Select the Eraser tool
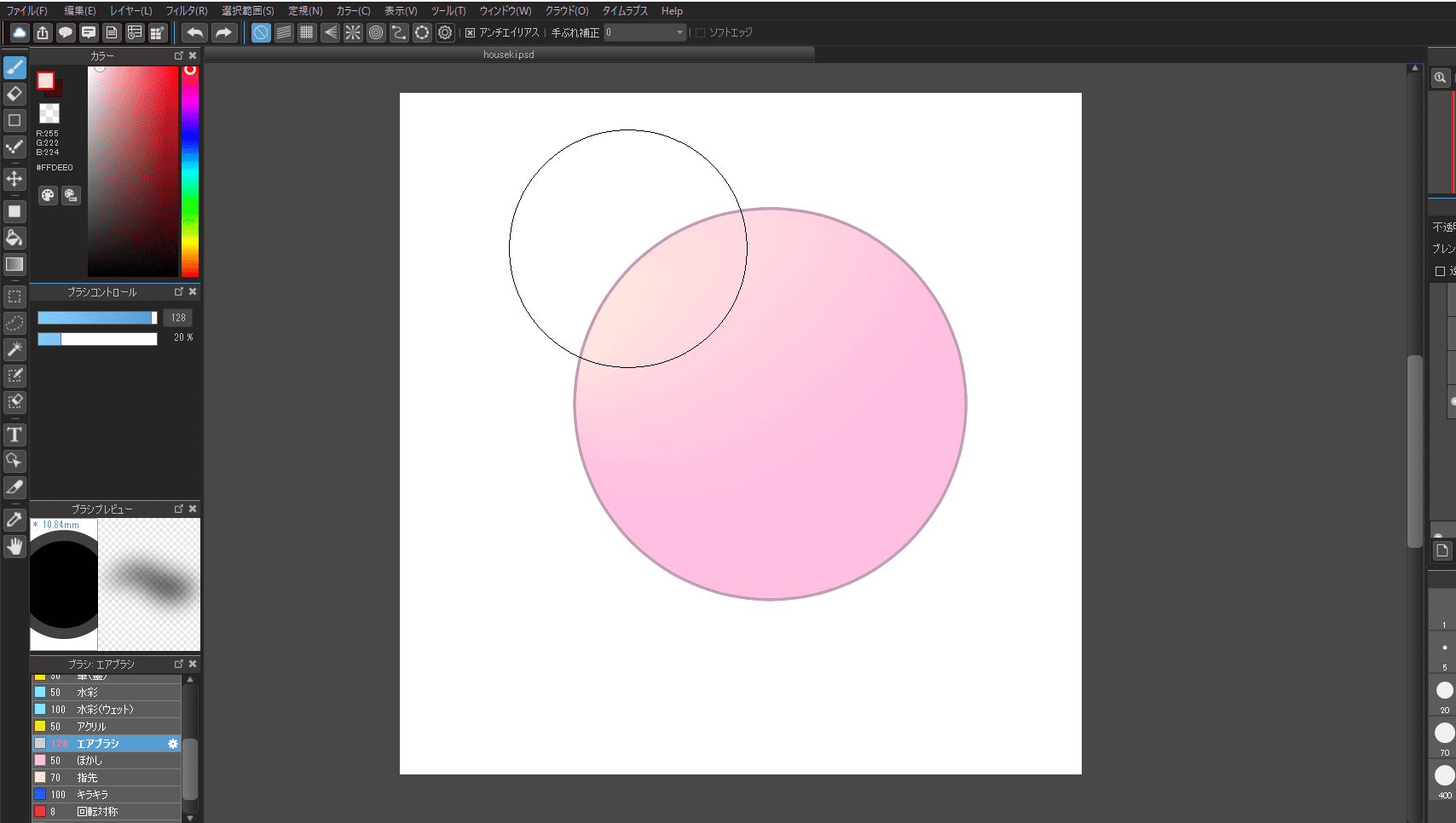 (x=14, y=94)
